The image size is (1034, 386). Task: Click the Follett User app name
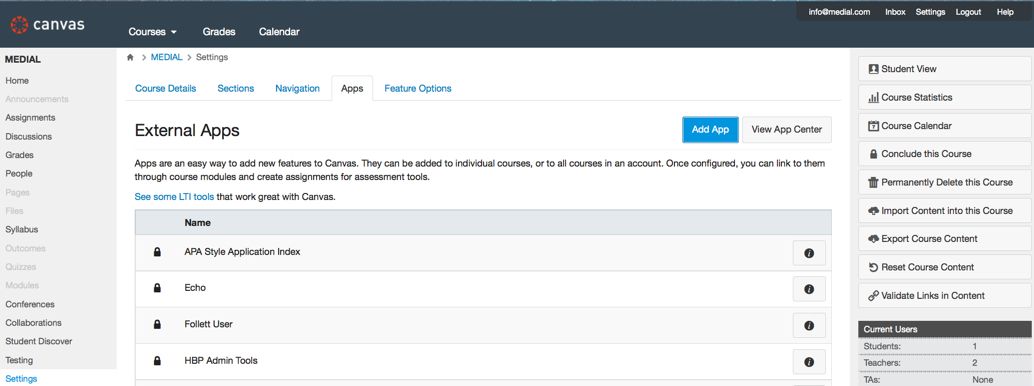point(208,325)
